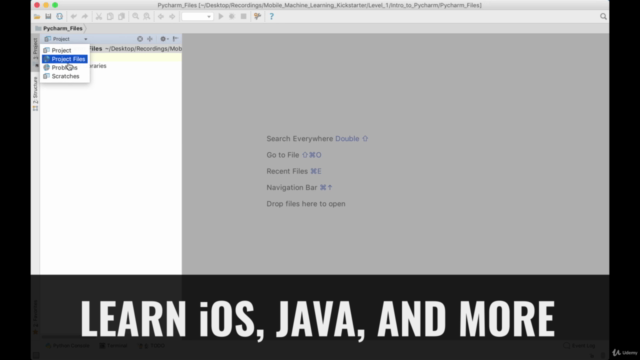Click the ~/Desktop/Recordings path text in tree
Viewport: 640px width, 360px height.
coord(143,49)
